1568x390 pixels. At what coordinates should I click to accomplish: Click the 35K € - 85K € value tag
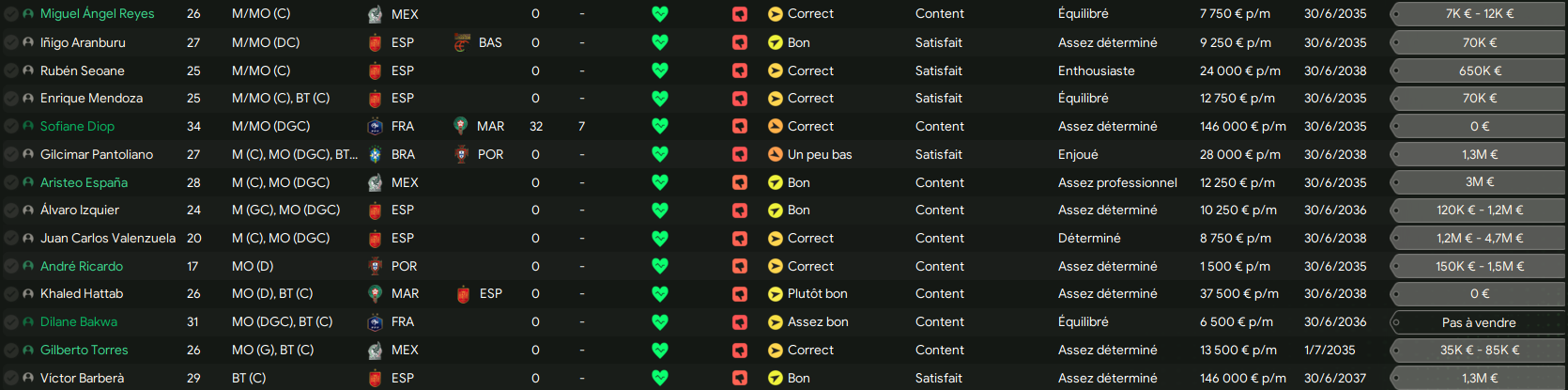1479,350
